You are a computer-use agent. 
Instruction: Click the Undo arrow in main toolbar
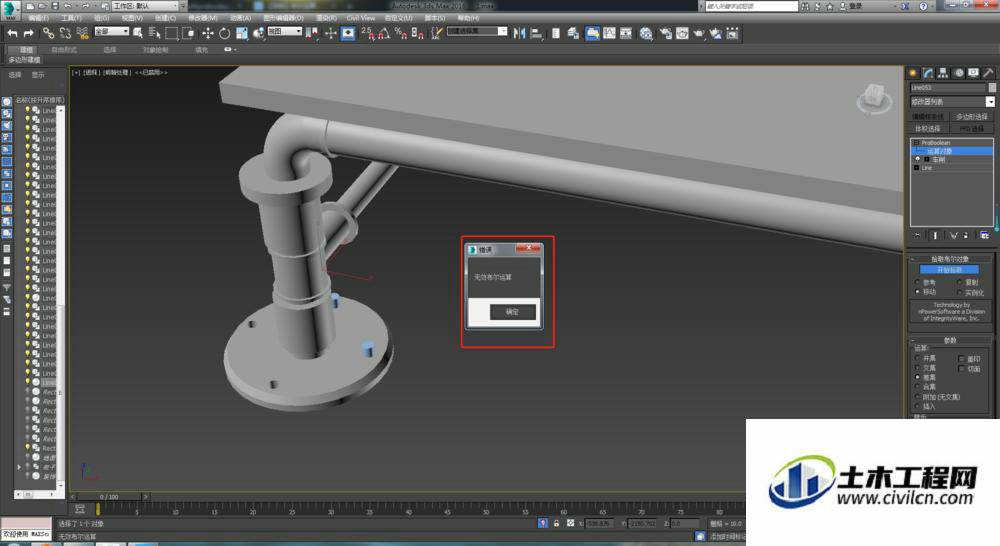click(x=12, y=33)
